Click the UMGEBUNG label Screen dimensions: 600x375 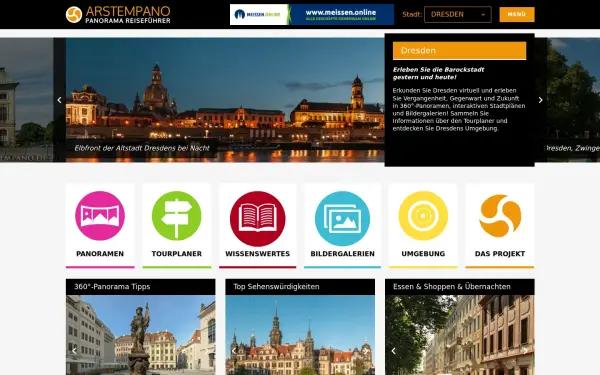click(423, 254)
